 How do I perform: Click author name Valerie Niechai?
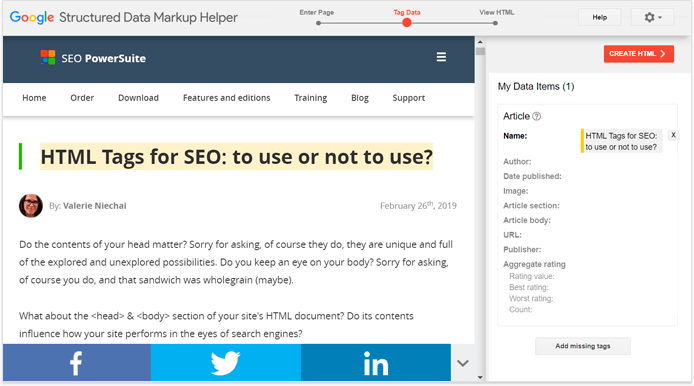tap(95, 206)
